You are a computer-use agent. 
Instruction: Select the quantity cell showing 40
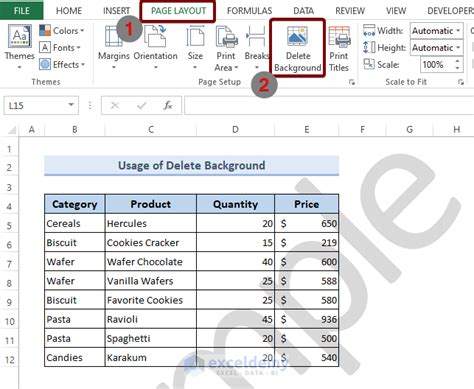click(235, 262)
